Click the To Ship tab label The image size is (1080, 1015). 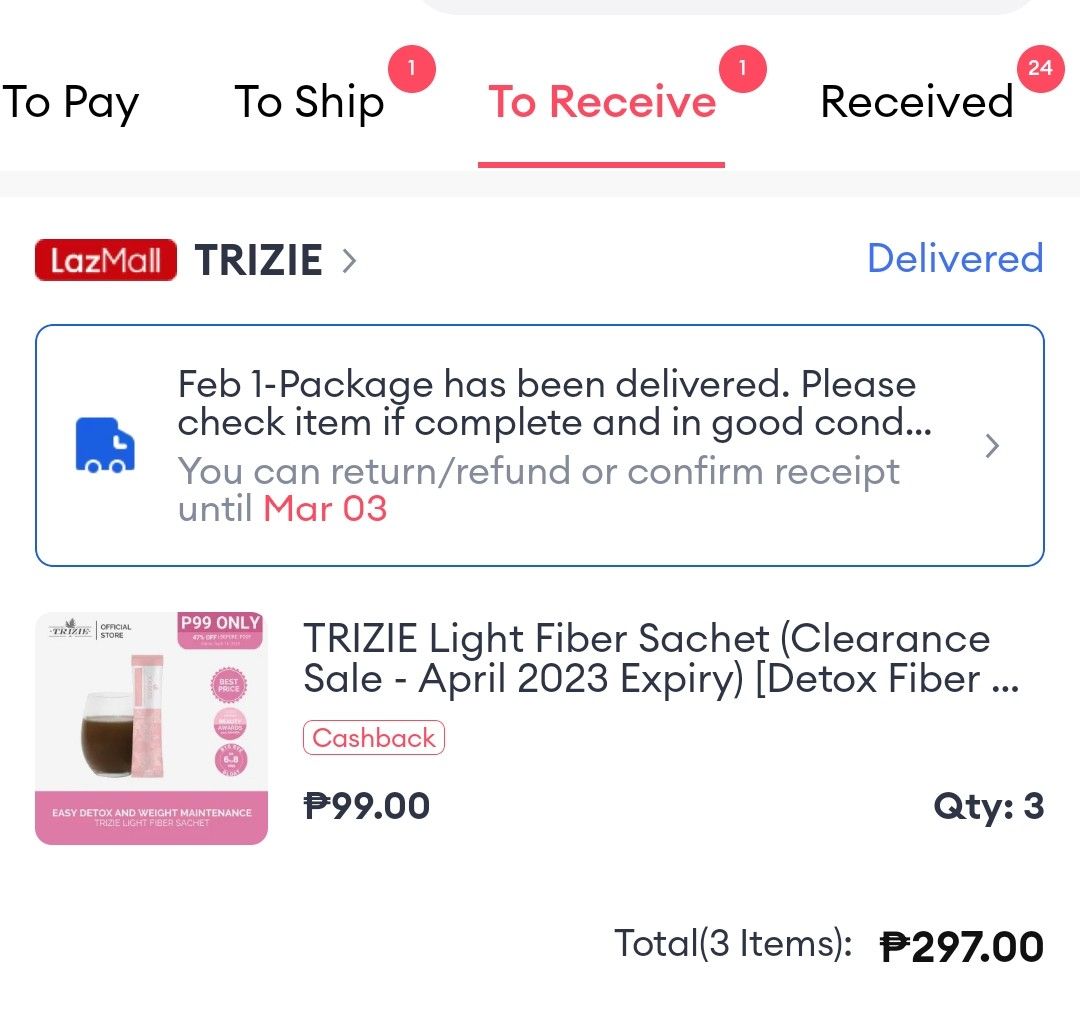[x=308, y=101]
